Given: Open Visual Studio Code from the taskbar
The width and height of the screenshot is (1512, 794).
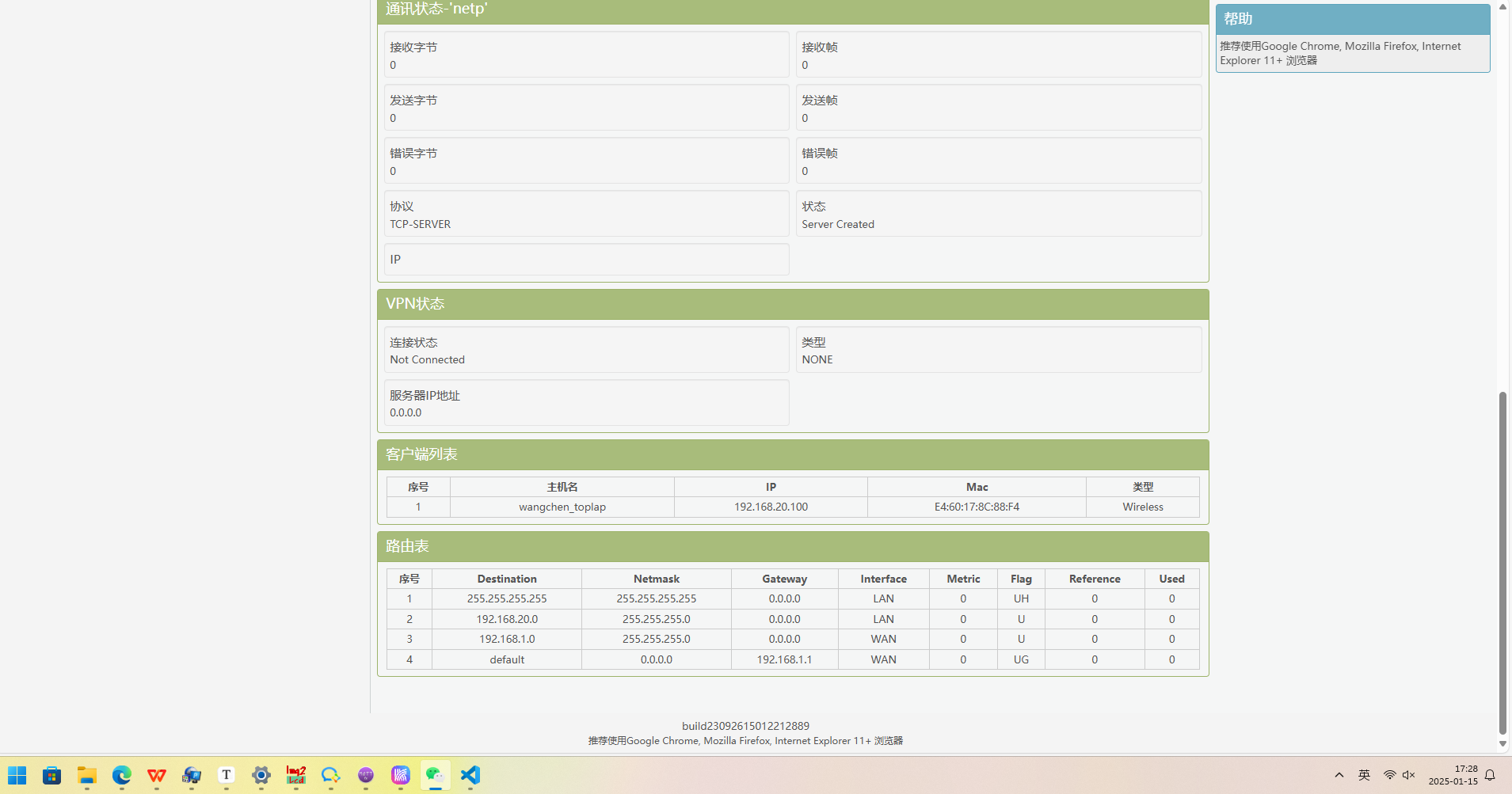Looking at the screenshot, I should click(470, 775).
